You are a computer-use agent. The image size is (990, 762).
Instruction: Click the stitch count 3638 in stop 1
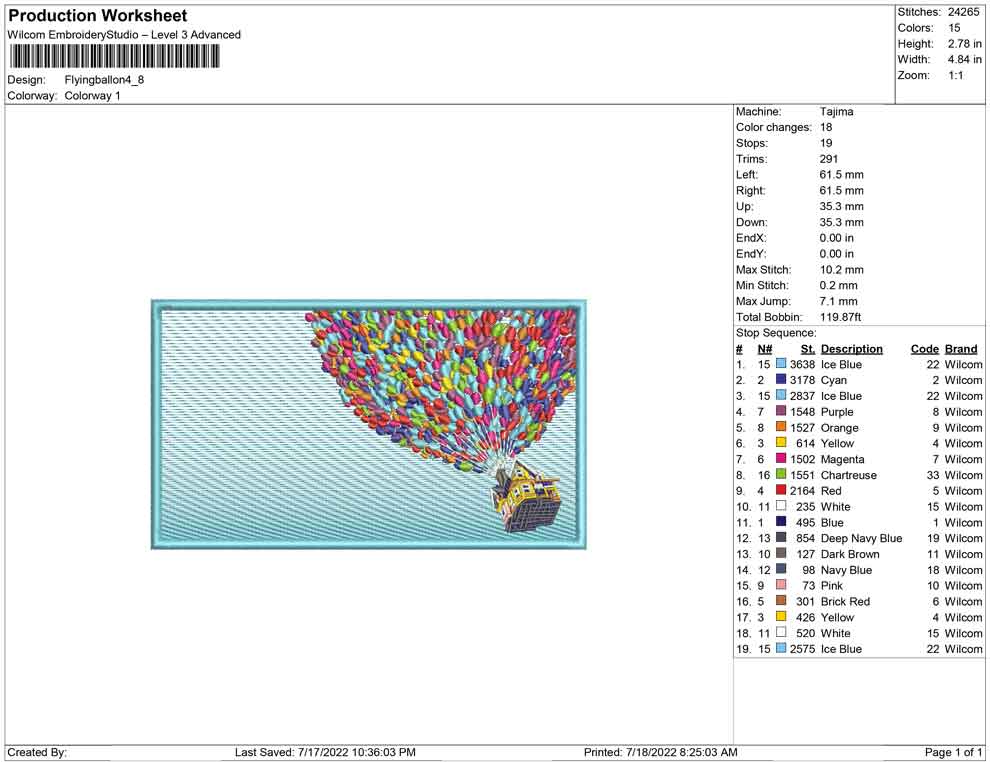pos(802,364)
